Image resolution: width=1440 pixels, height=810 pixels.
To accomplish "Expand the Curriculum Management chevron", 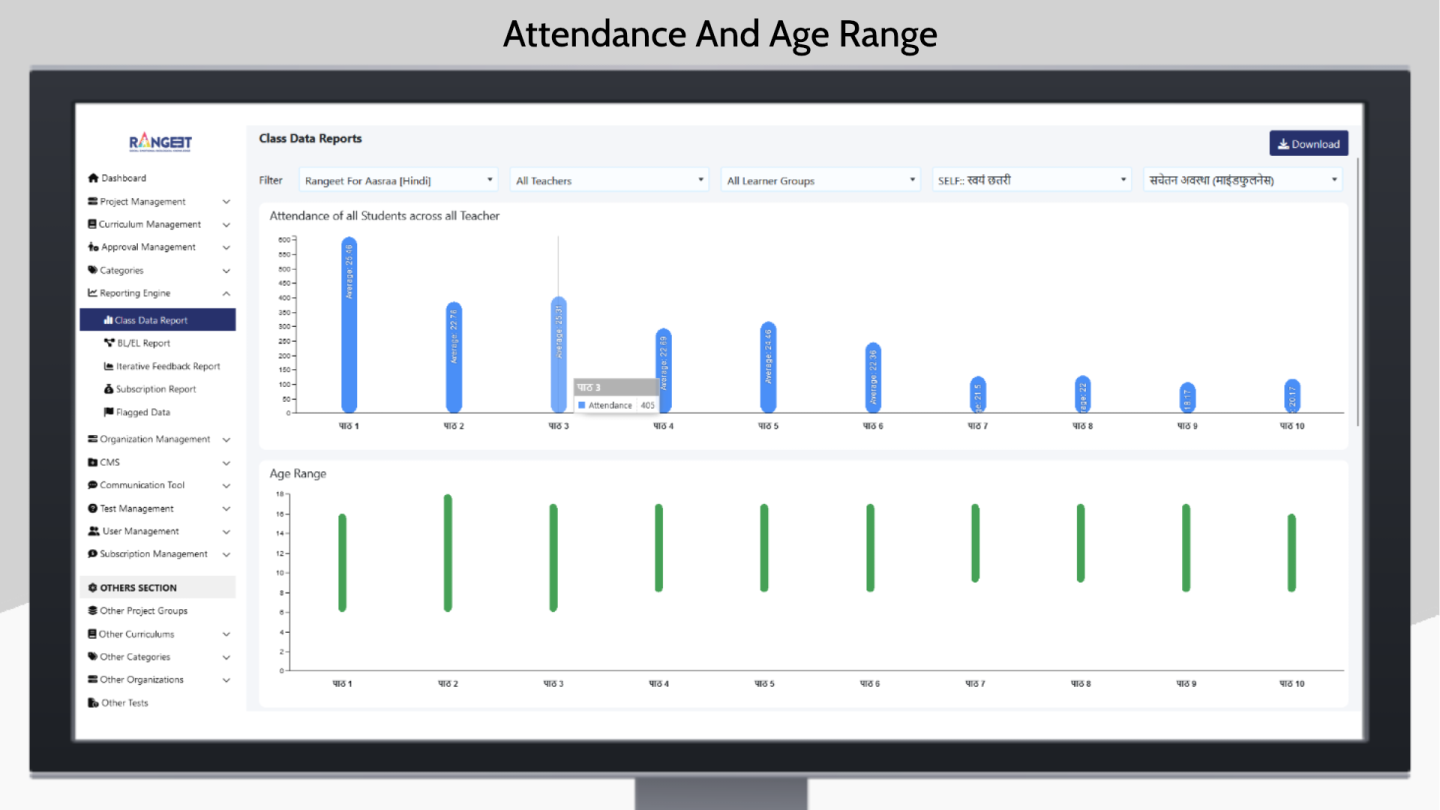I will 226,225.
